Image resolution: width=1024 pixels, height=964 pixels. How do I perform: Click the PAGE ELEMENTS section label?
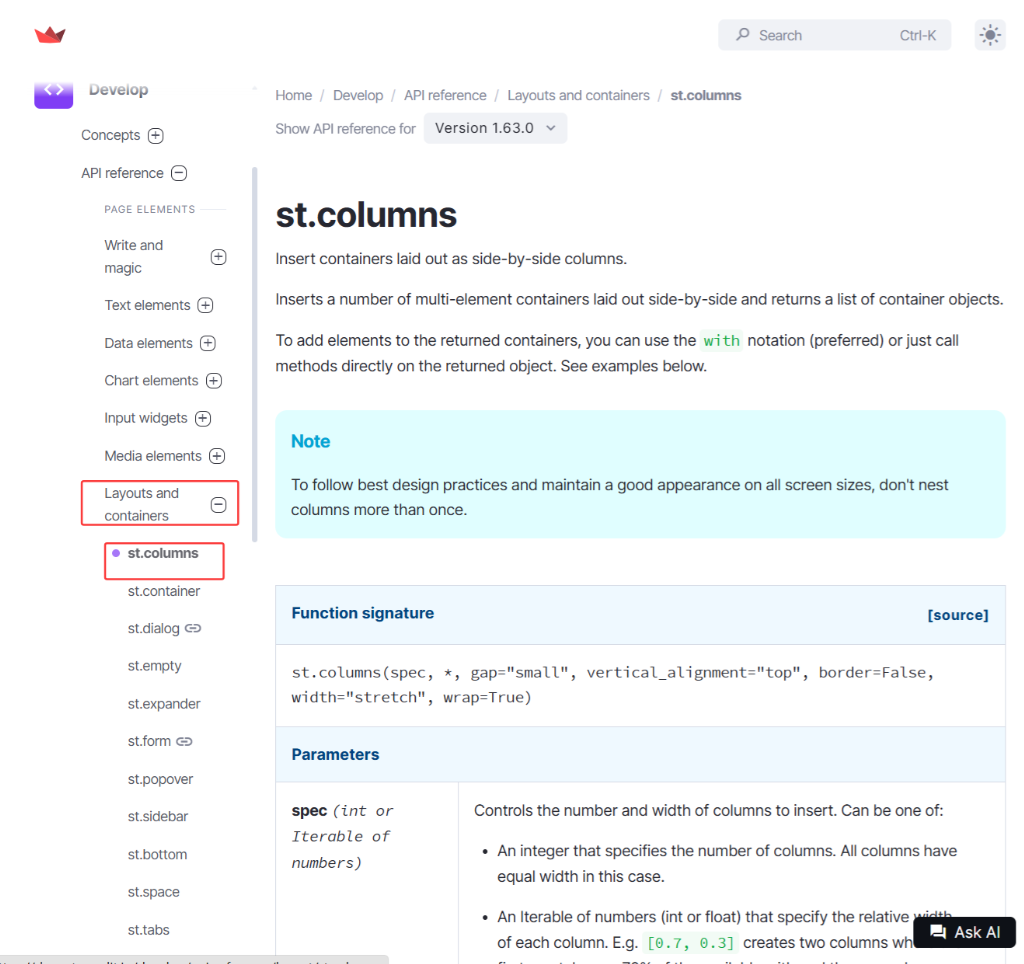pyautogui.click(x=150, y=209)
